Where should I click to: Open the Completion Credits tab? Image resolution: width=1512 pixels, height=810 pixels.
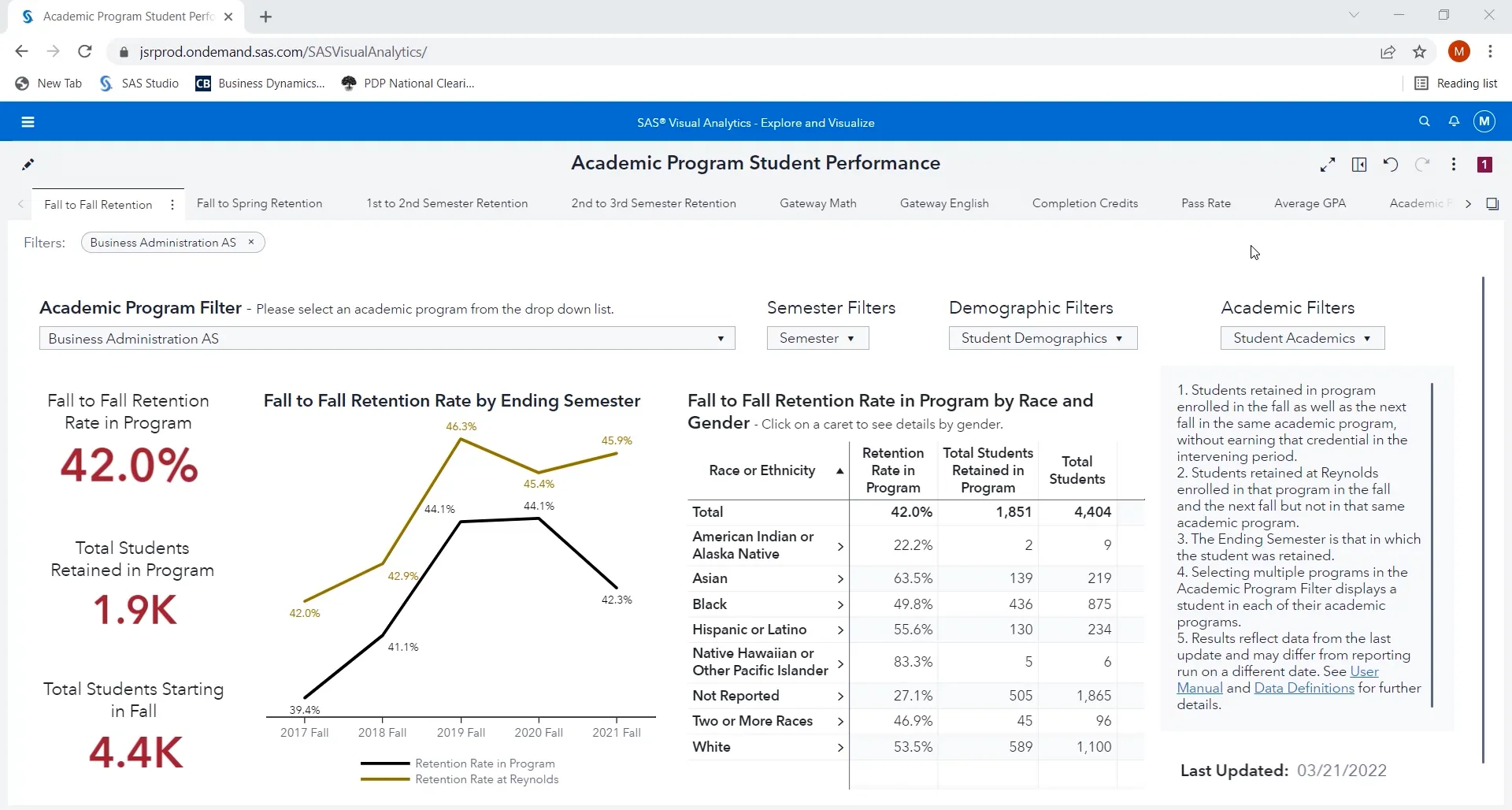(1084, 203)
